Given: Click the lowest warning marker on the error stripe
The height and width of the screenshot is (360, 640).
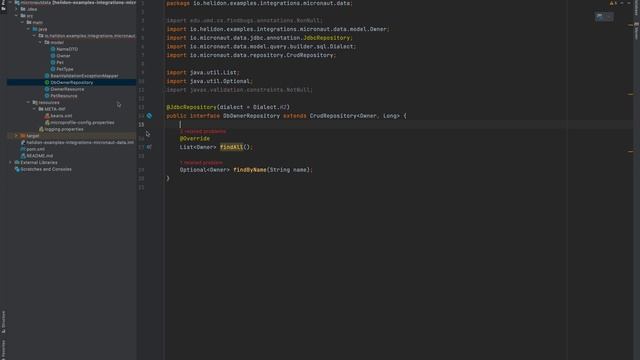Looking at the screenshot, I should pos(630,151).
